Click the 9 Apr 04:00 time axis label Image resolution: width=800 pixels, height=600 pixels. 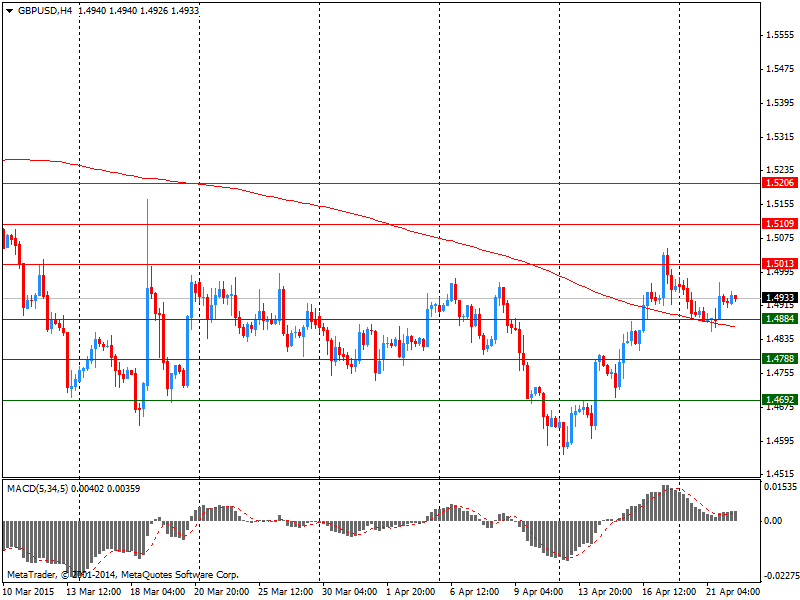point(538,592)
